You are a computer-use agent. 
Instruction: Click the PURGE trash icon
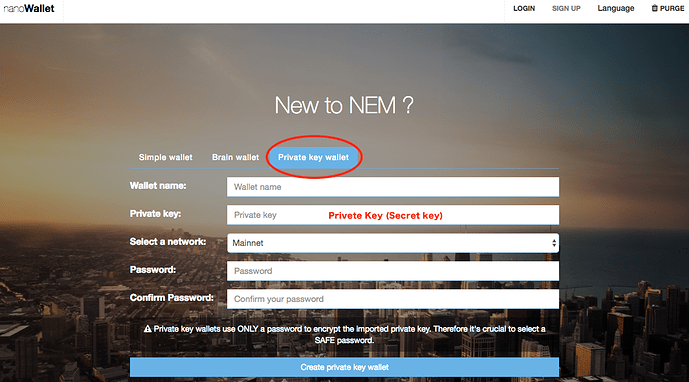pyautogui.click(x=654, y=8)
